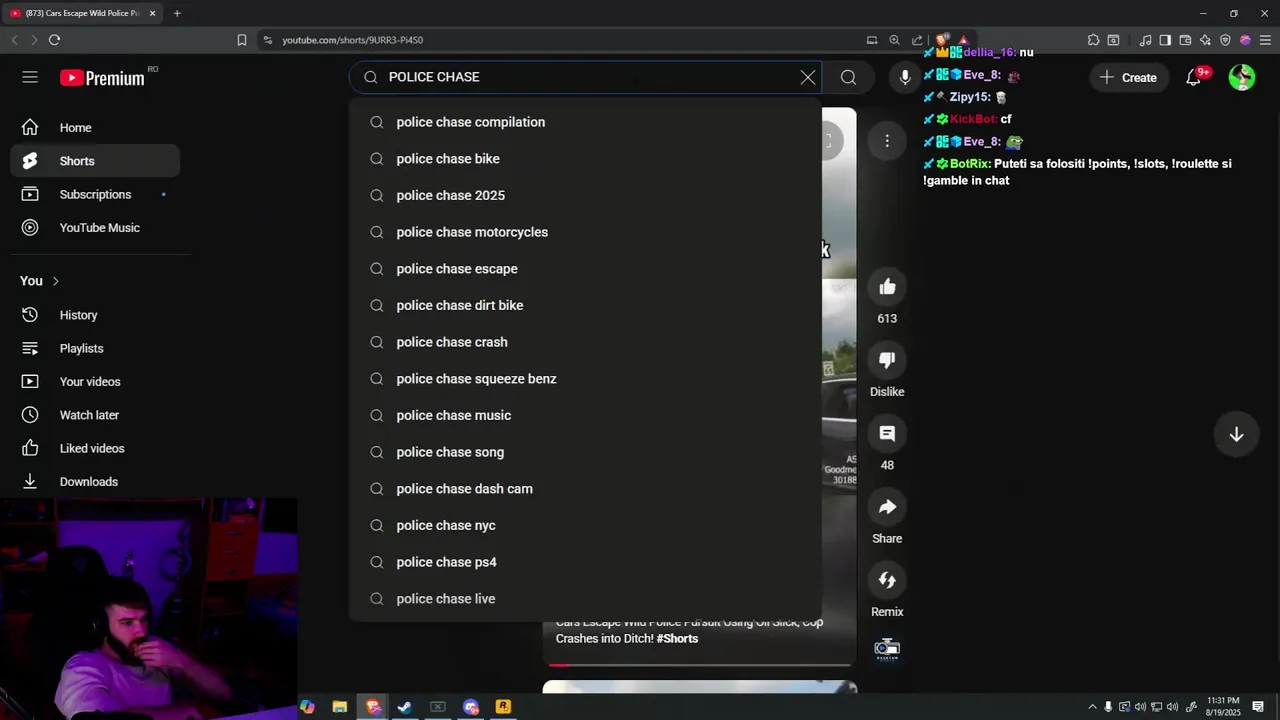
Task: Remix this Short
Action: pos(887,580)
